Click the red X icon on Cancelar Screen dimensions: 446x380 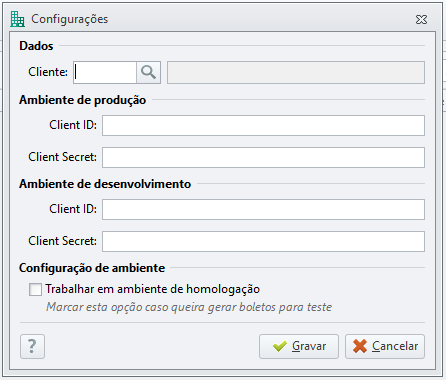[360, 346]
